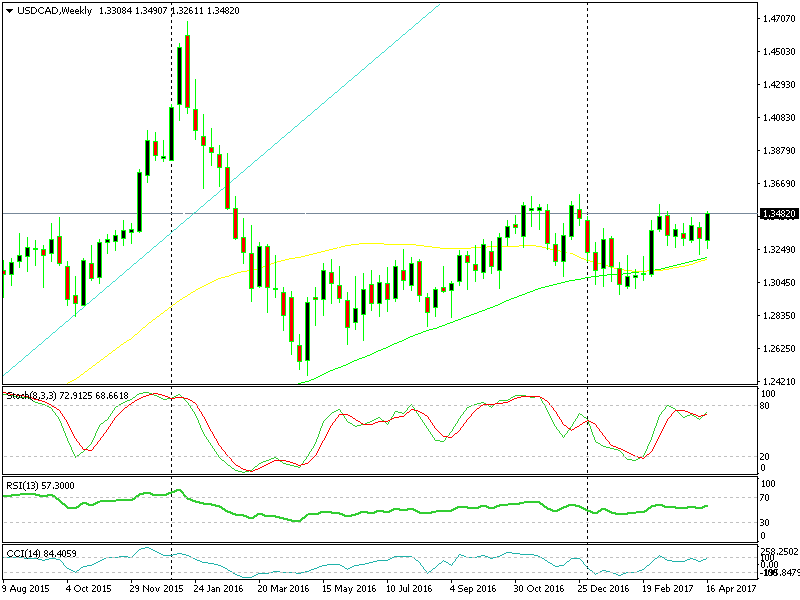Click the 1.47070 price axis label
This screenshot has width=800, height=600.
tap(779, 19)
